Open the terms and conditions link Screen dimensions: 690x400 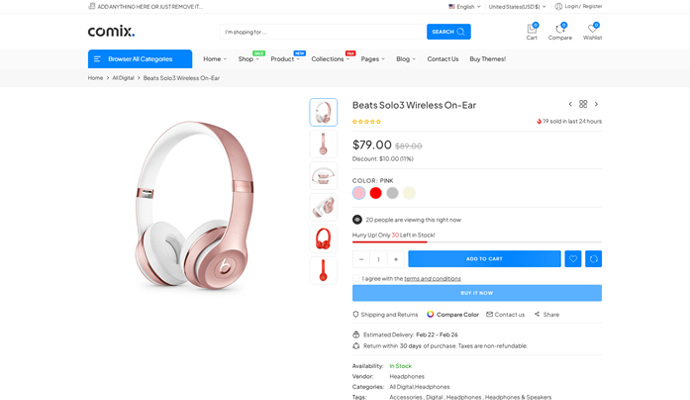433,278
